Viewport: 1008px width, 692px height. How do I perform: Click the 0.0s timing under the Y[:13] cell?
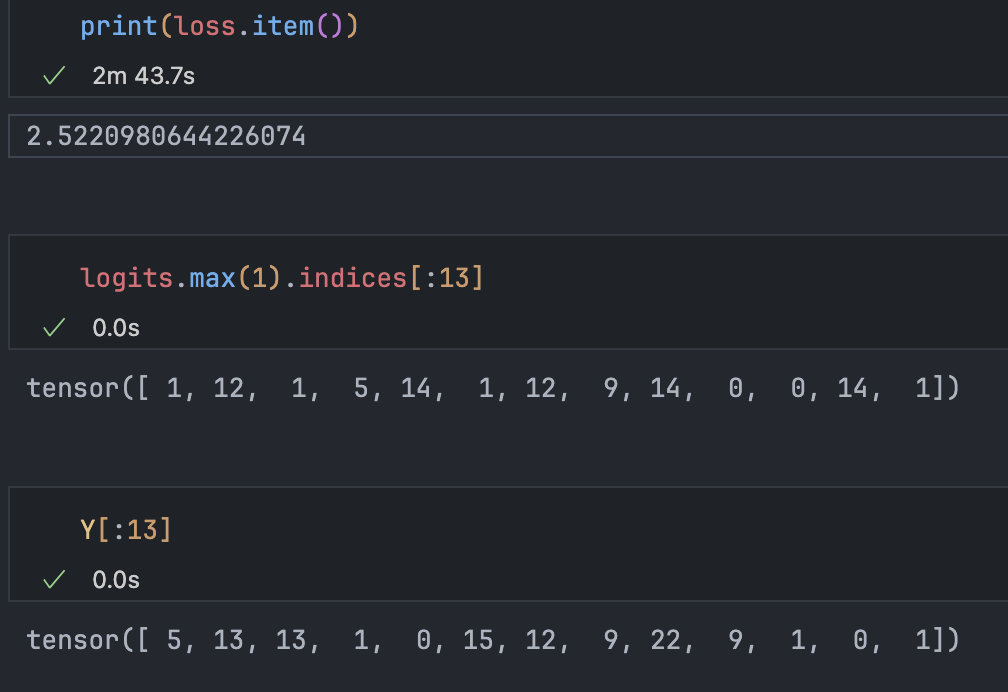116,579
